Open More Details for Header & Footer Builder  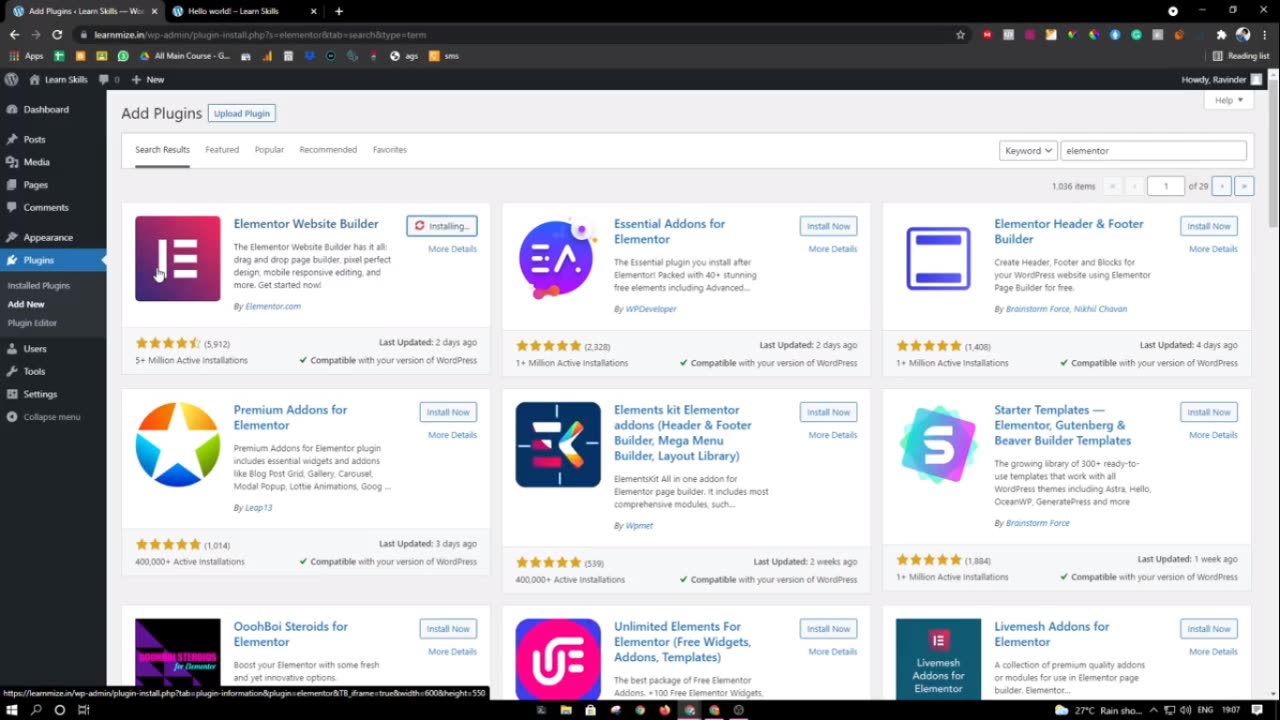1213,249
